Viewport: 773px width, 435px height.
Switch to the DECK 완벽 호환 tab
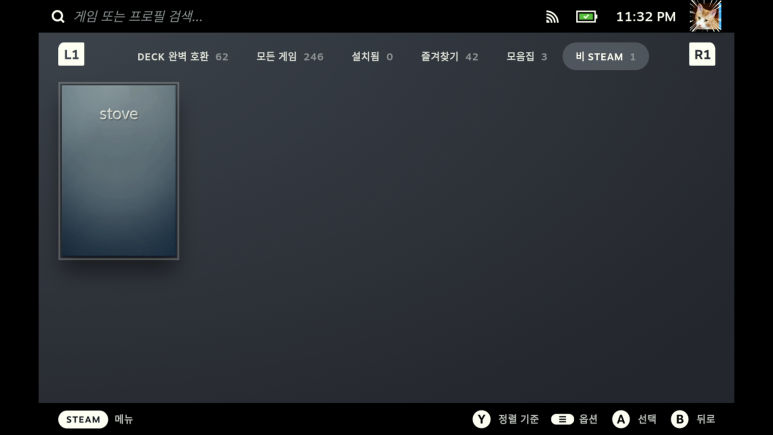182,57
